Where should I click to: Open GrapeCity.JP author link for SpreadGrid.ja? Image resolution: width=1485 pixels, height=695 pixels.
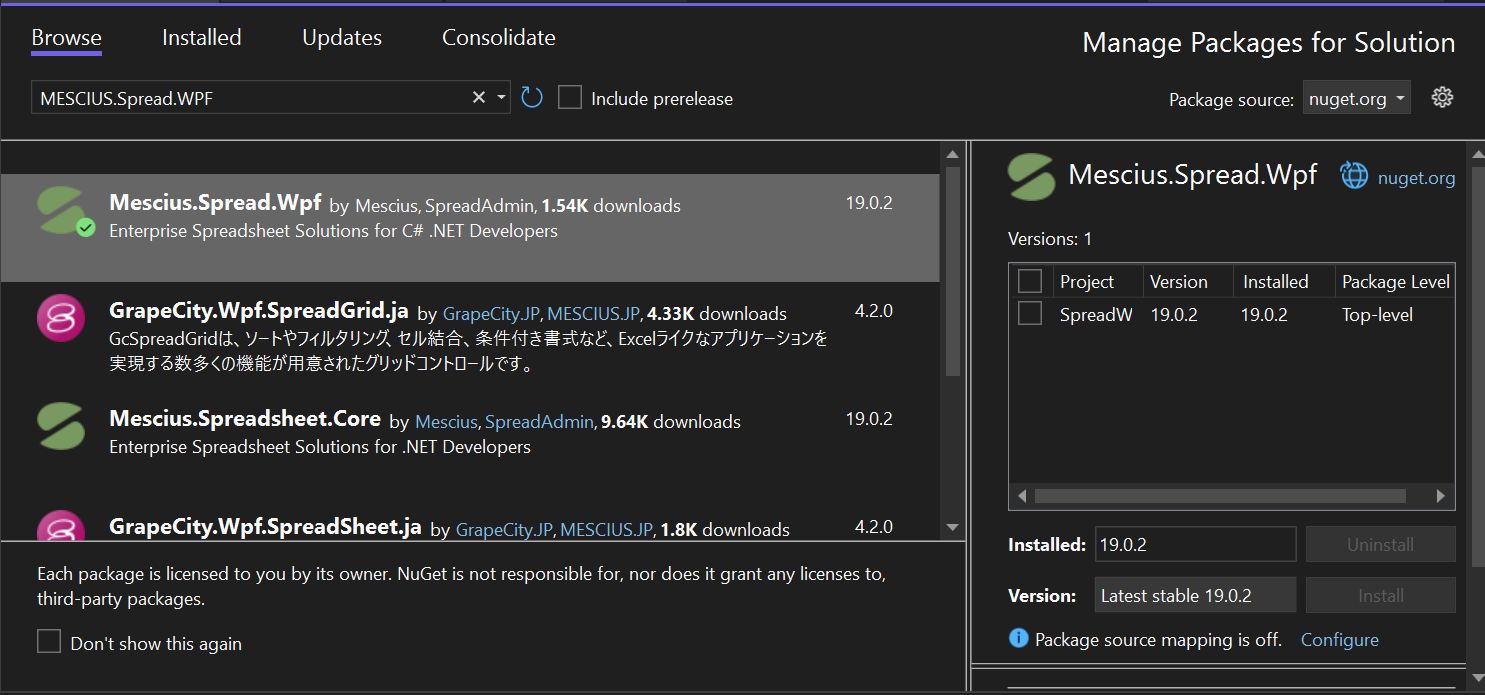coord(492,314)
